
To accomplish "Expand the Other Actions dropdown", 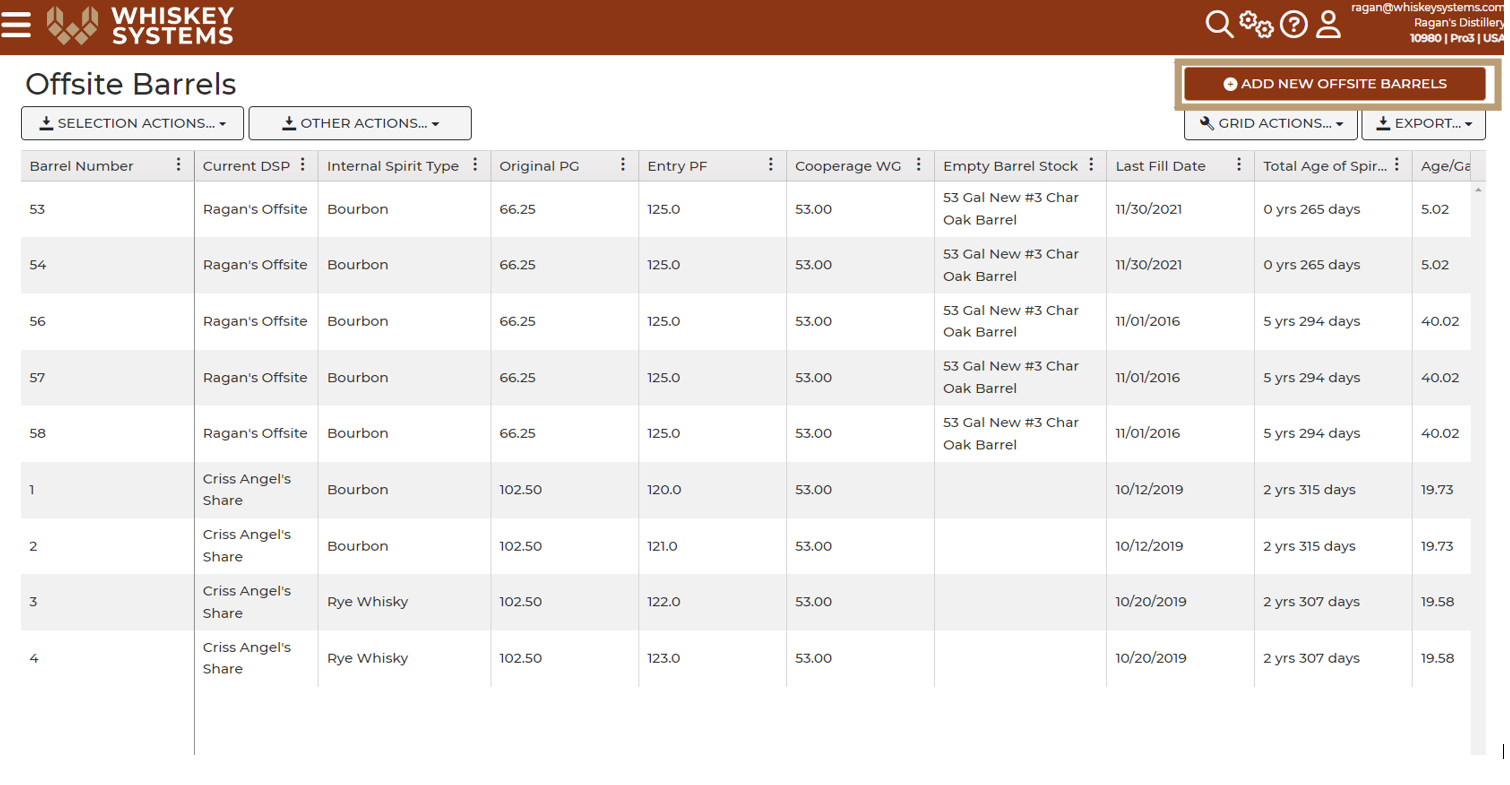I will tap(360, 123).
